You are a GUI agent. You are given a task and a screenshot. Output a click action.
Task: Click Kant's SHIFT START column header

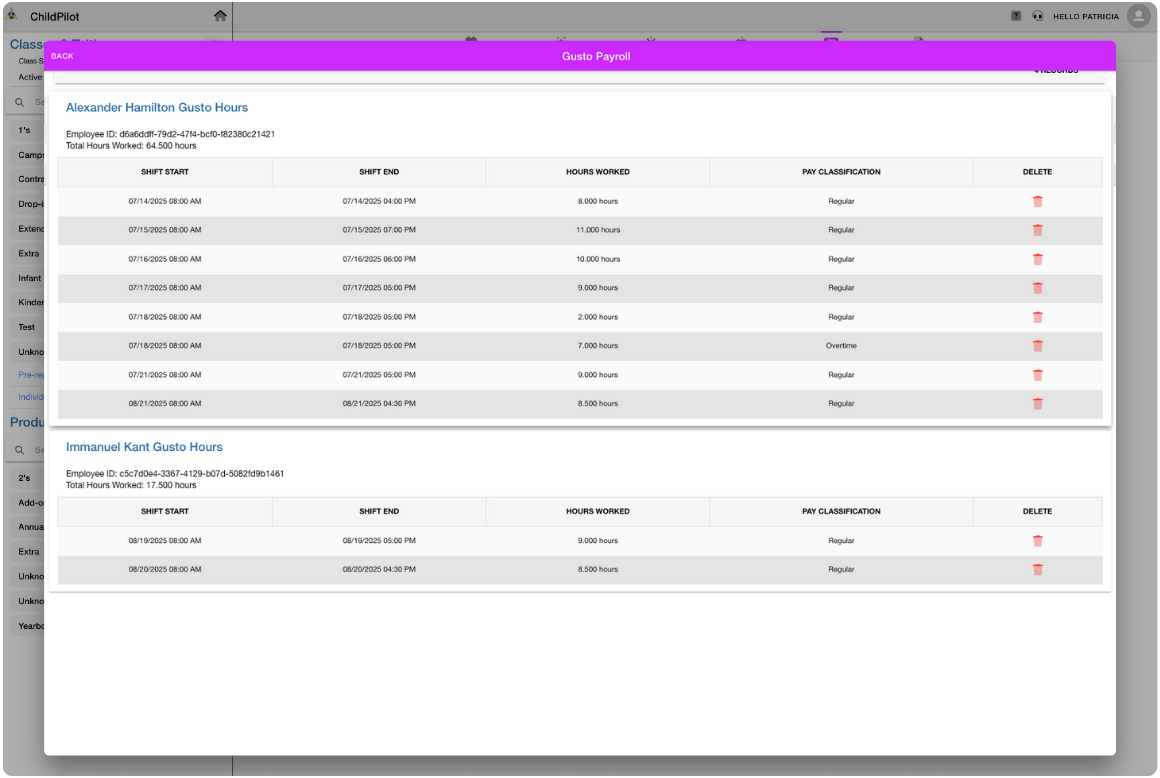click(165, 511)
